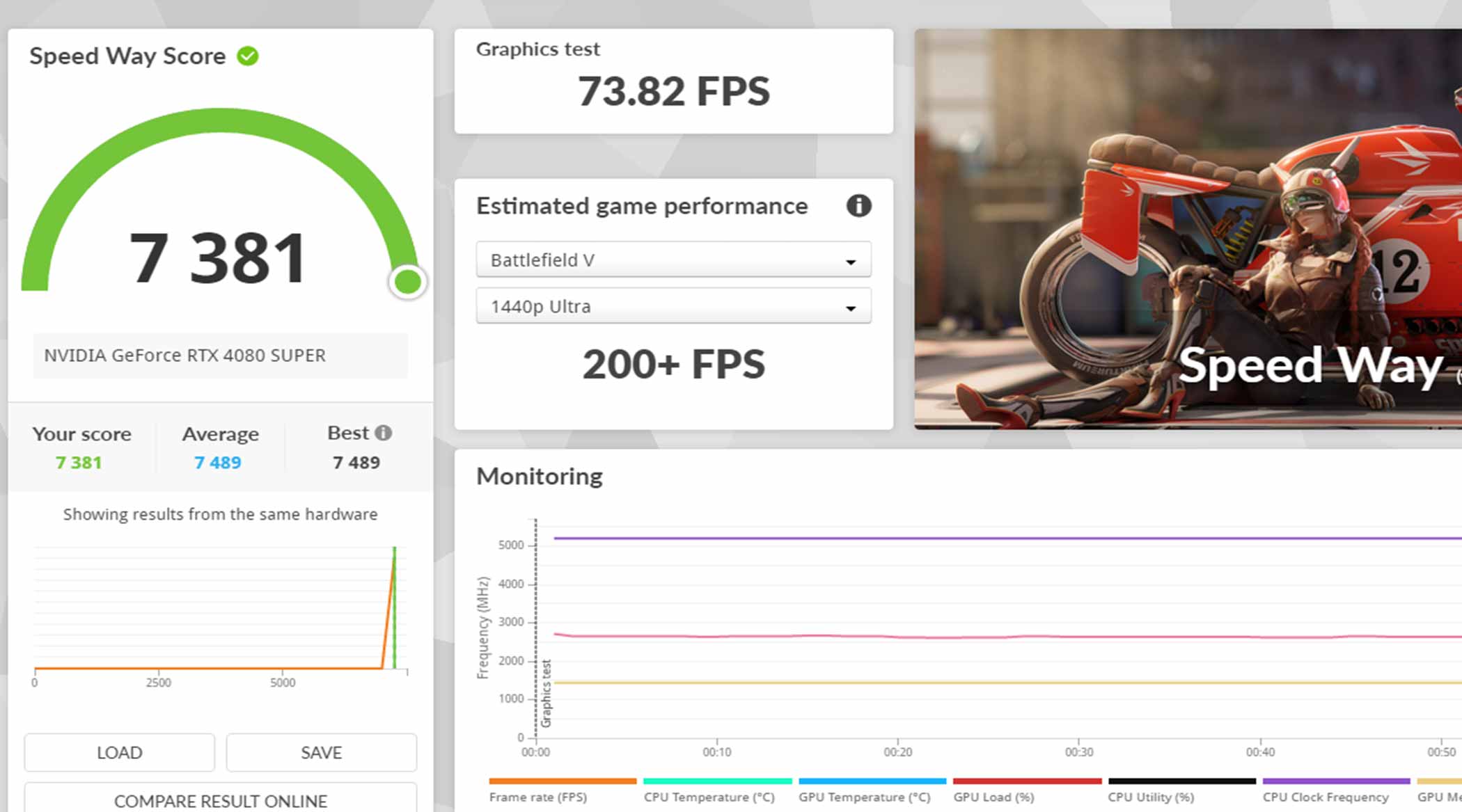1462x812 pixels.
Task: Click the Estimated game performance heading
Action: point(642,207)
